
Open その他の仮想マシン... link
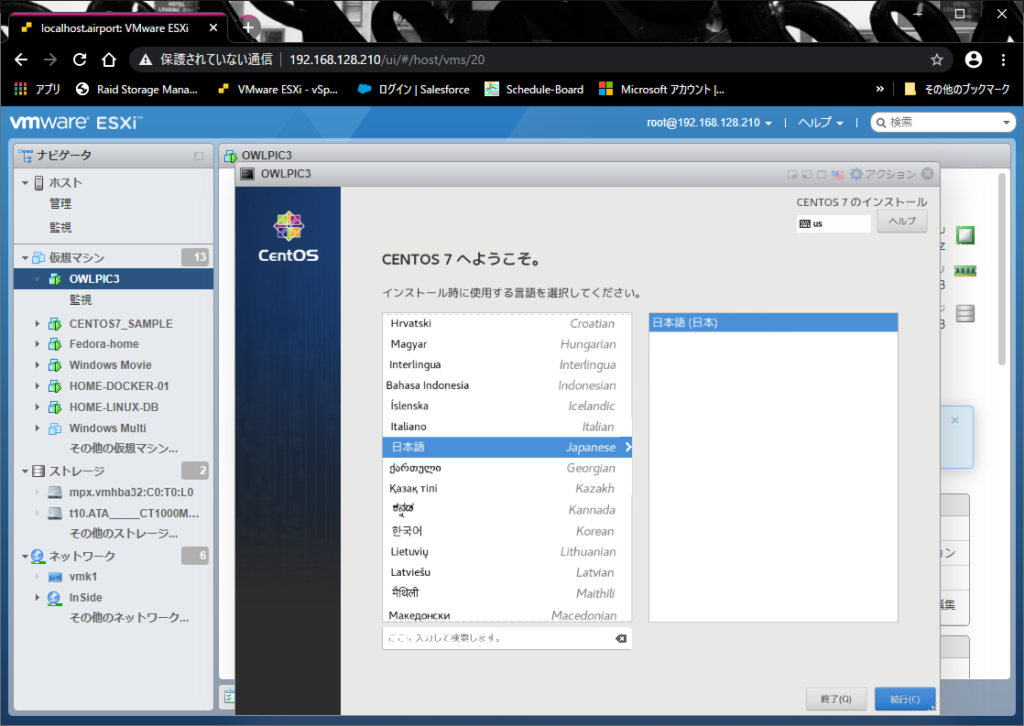pos(123,449)
